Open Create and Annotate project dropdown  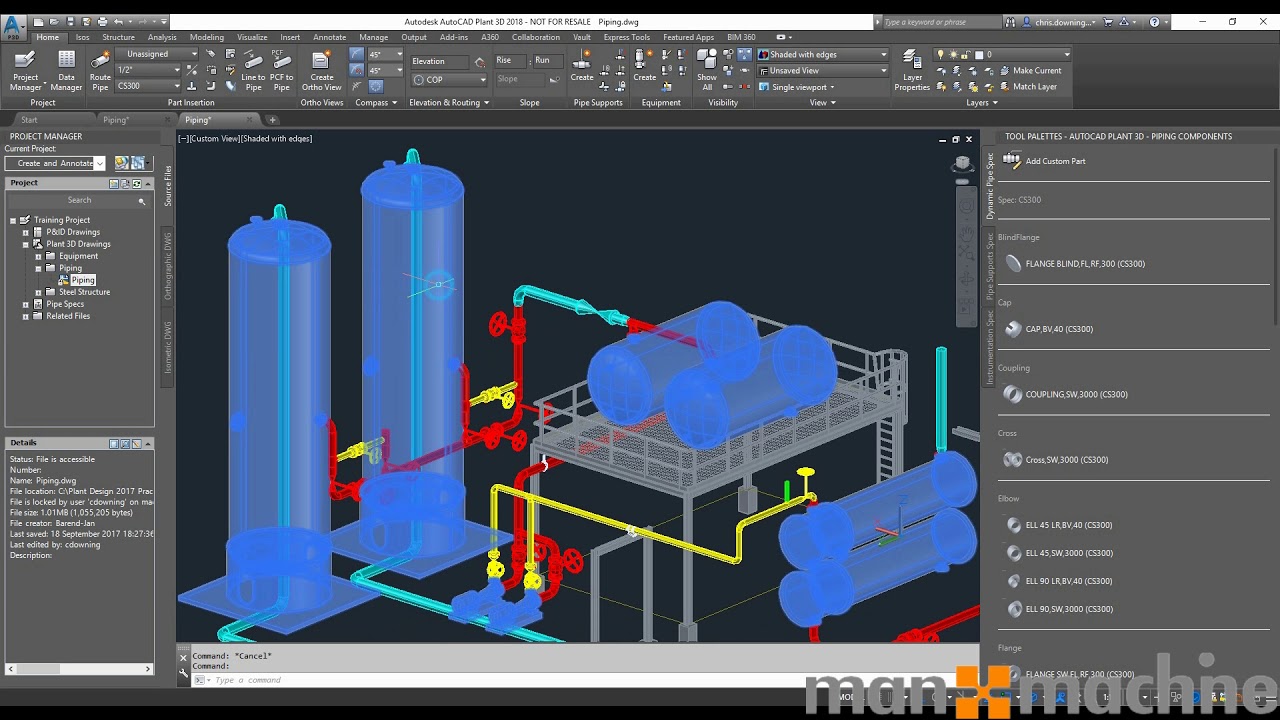tap(55, 163)
